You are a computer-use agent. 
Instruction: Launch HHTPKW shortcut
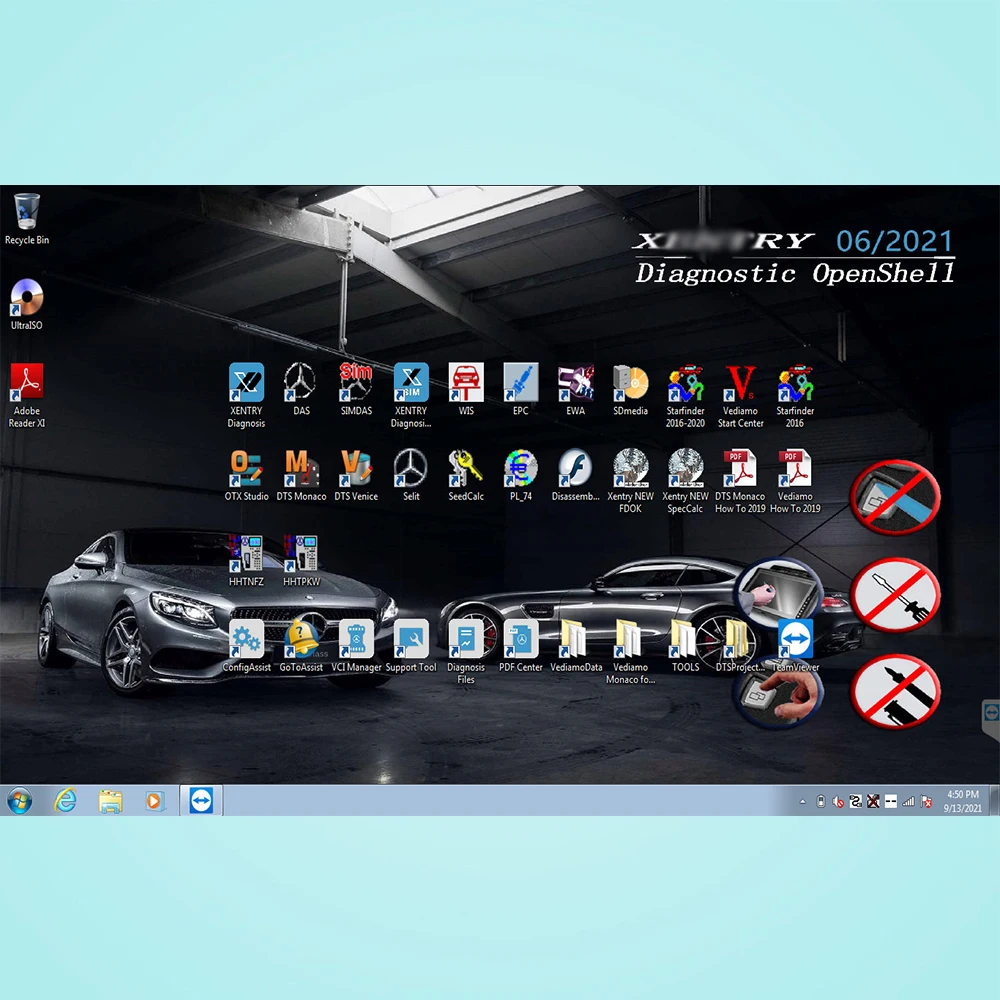tap(301, 560)
